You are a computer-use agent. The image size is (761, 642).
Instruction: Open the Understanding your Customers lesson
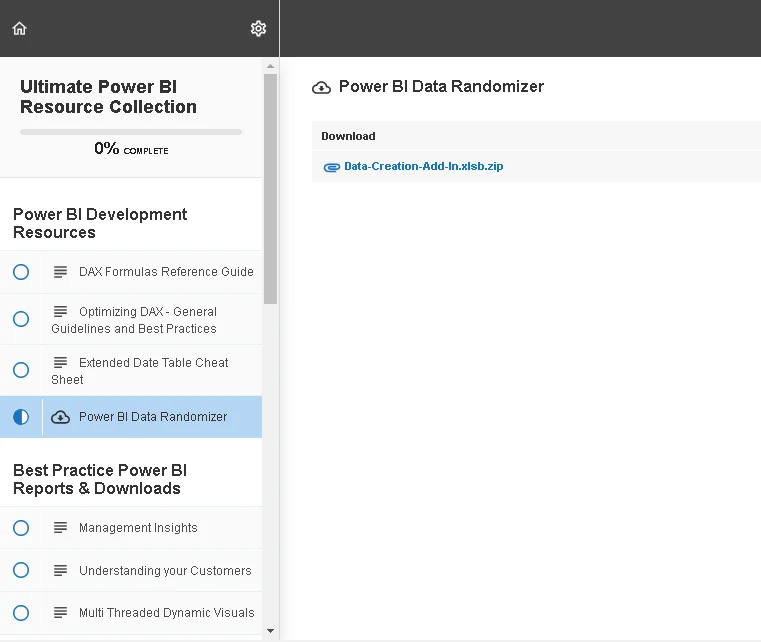pos(165,570)
